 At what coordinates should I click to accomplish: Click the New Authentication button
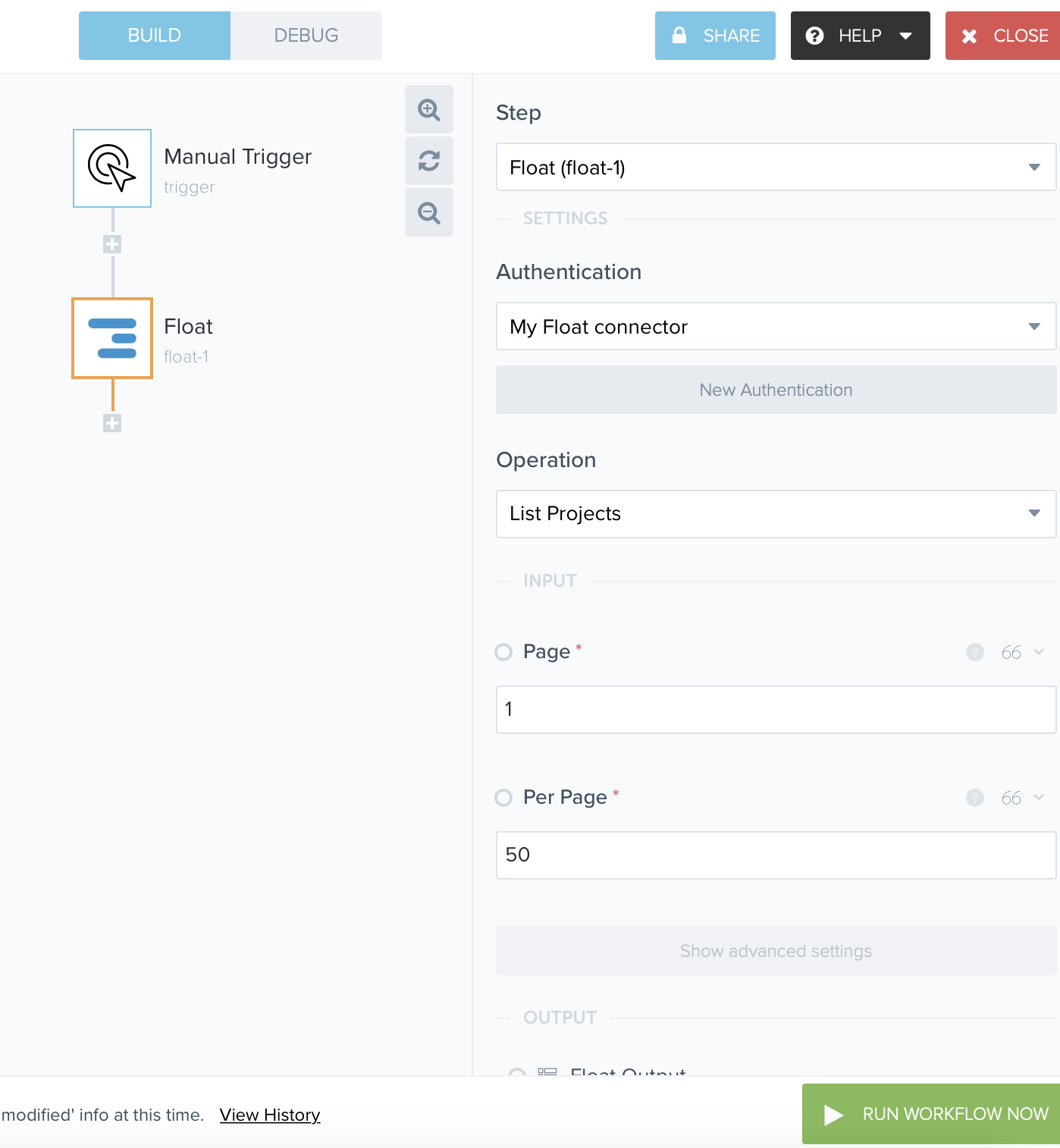(775, 390)
